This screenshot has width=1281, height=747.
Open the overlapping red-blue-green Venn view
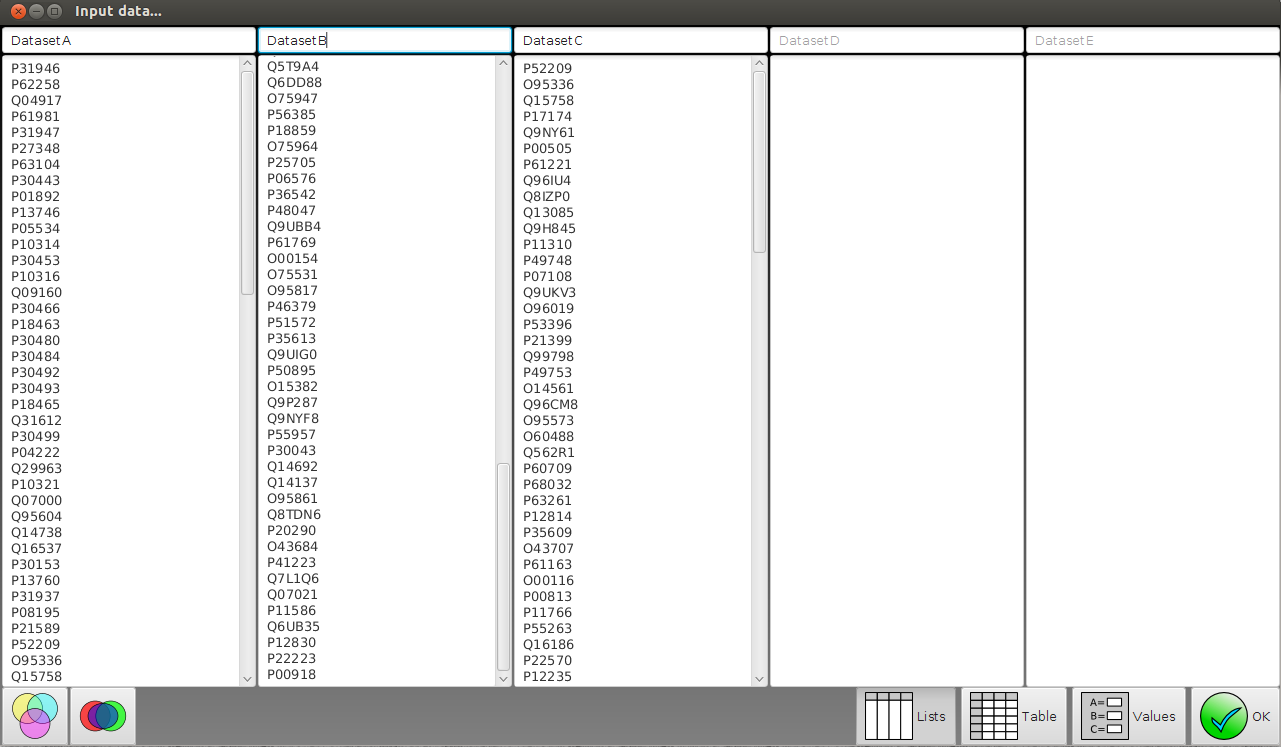point(103,716)
